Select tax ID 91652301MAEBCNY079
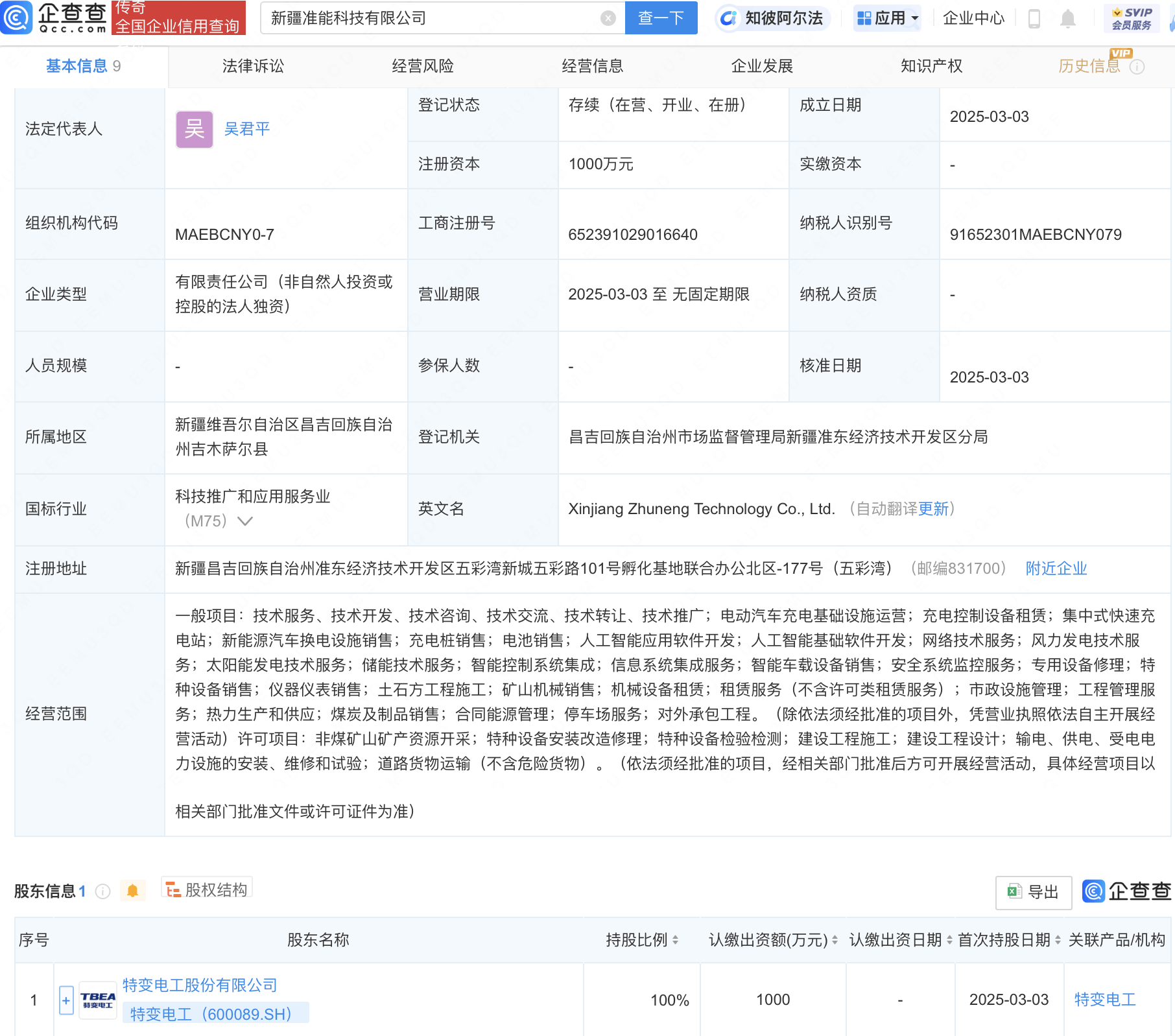Screen dimensions: 1175x1036 click(x=1036, y=235)
